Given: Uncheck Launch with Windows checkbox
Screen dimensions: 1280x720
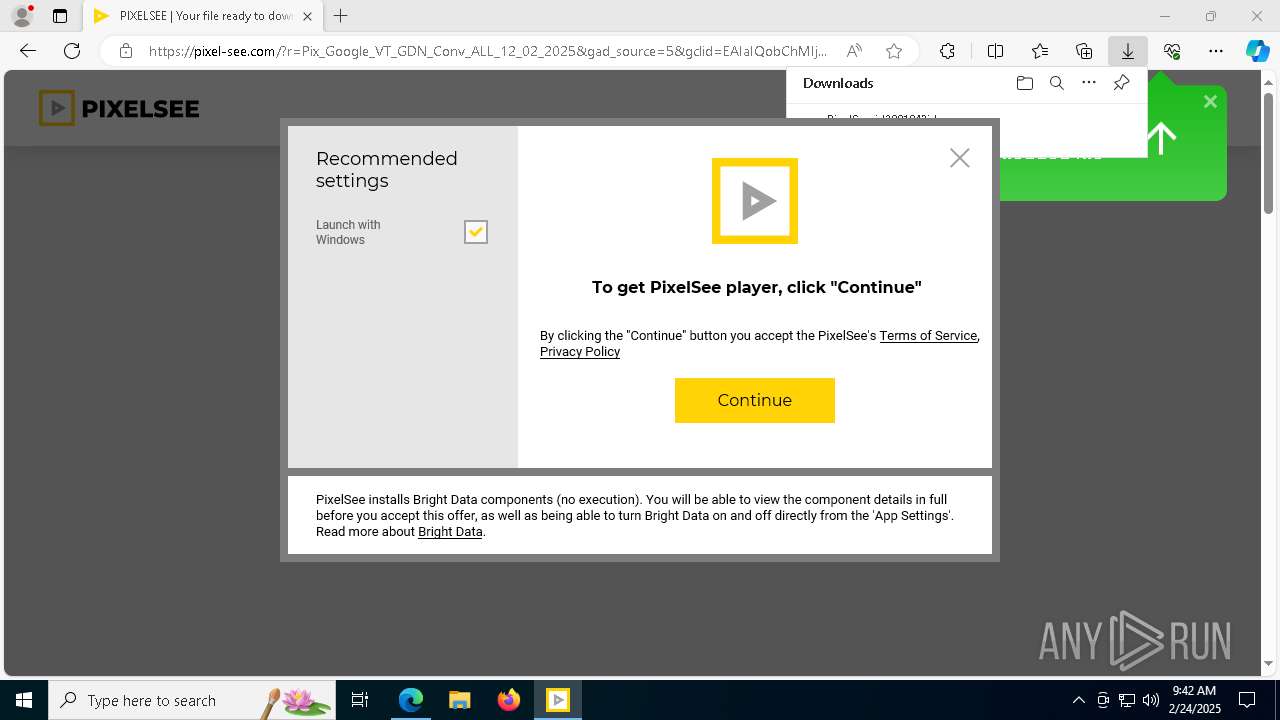Looking at the screenshot, I should (476, 232).
